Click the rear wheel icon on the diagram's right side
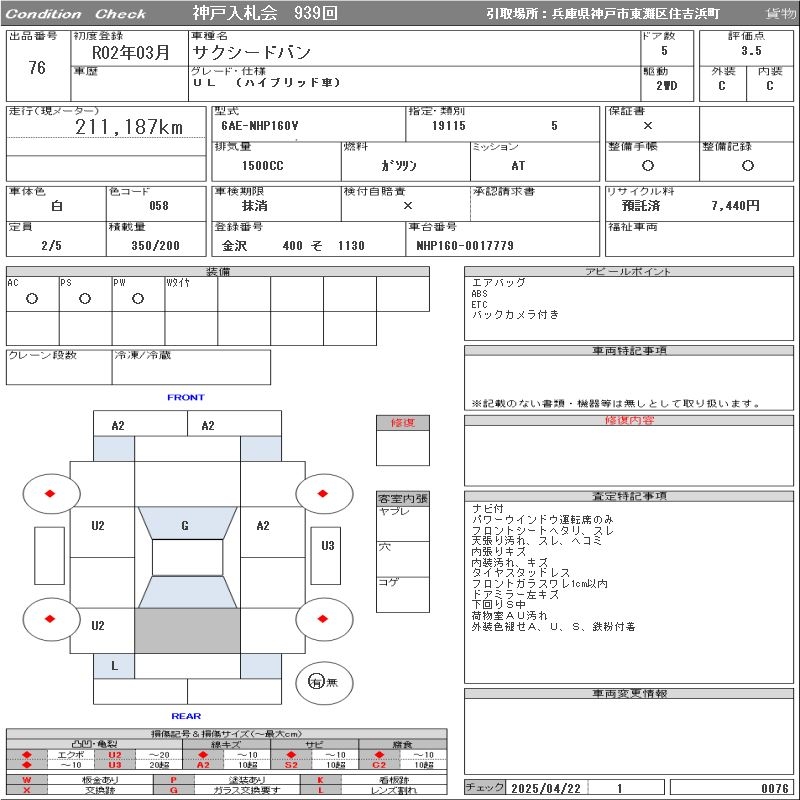Viewport: 800px width, 800px height. click(x=324, y=619)
